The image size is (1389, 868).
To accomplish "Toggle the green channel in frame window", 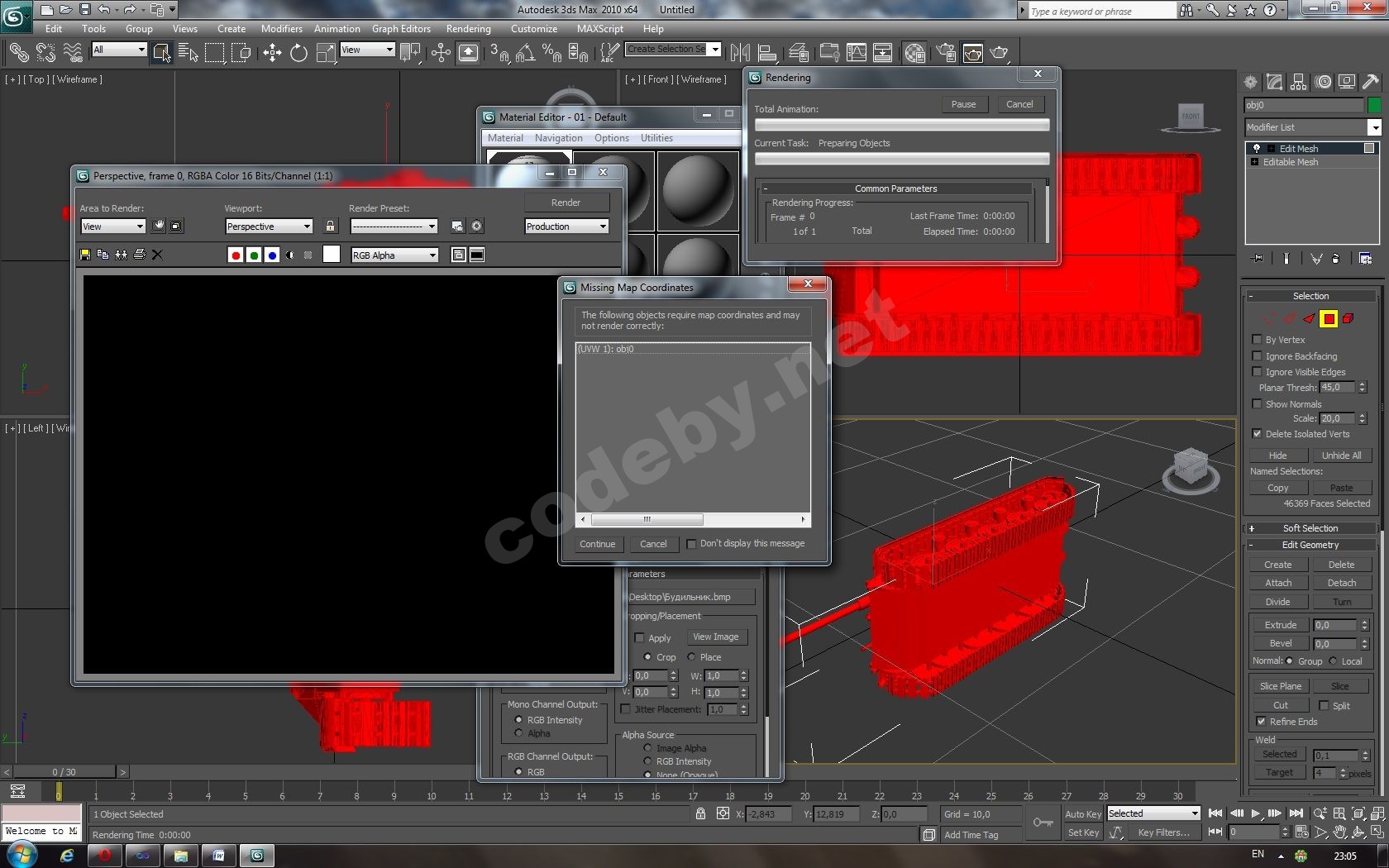I will tap(254, 255).
